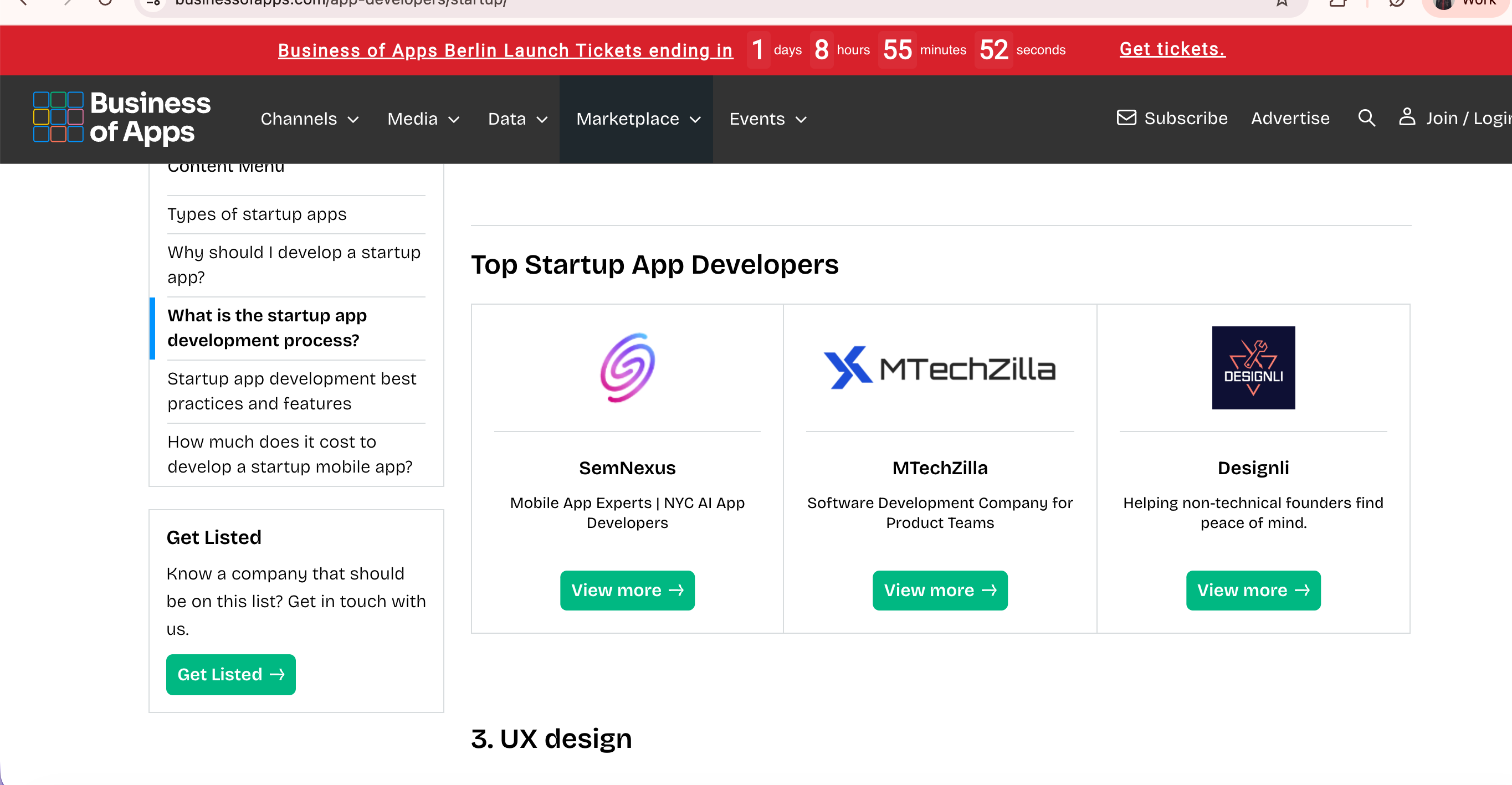Click the Get Listed button

[x=230, y=675]
